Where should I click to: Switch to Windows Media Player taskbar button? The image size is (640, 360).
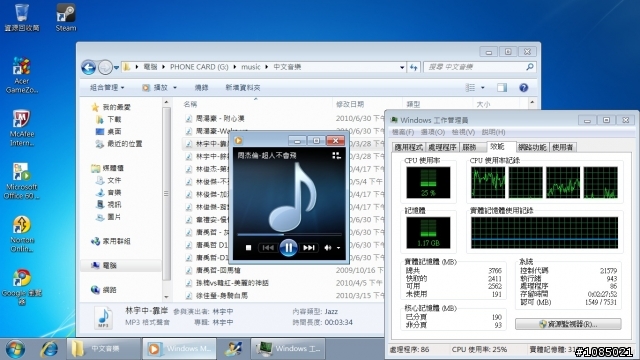[x=179, y=349]
